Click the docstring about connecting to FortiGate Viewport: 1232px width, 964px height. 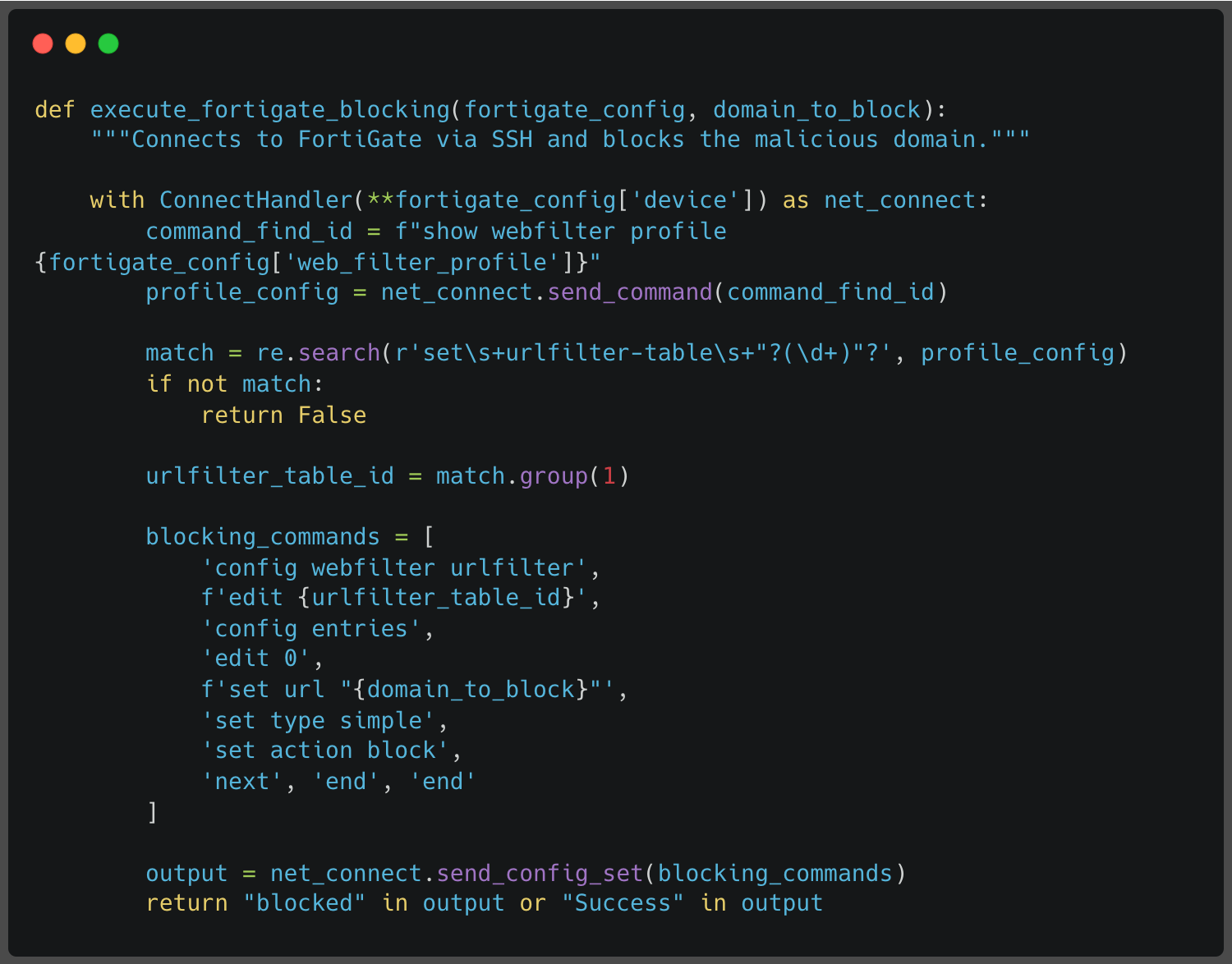[x=559, y=140]
